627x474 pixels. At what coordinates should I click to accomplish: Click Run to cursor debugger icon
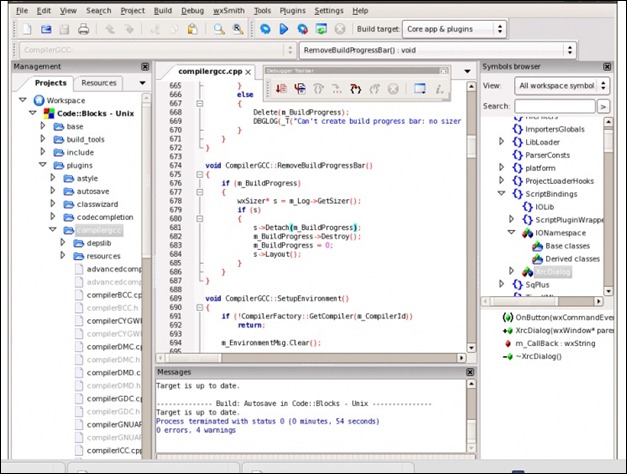[x=300, y=88]
